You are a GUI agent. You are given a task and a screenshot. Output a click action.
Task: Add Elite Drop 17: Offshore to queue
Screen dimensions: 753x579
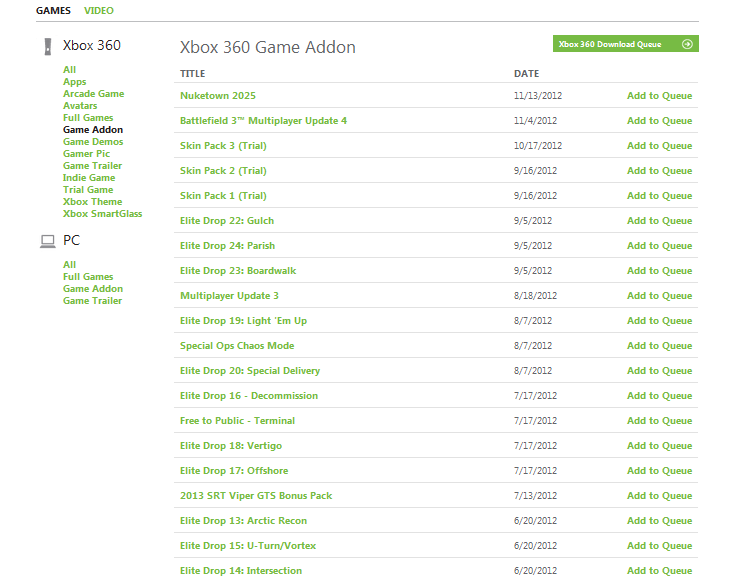pyautogui.click(x=659, y=470)
